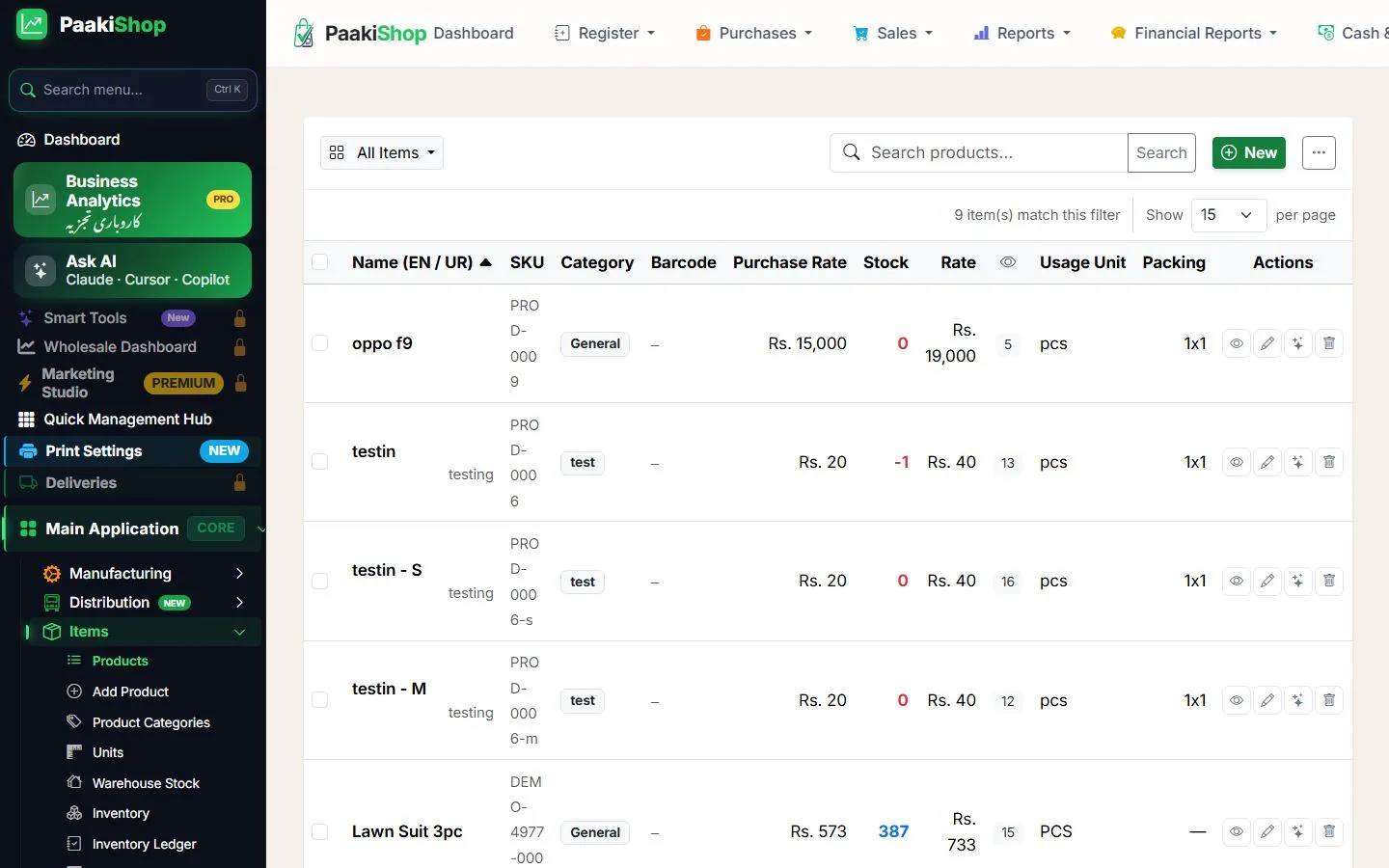Screen dimensions: 1389x868
Task: Click the eye column header icon
Action: pos(1008,262)
